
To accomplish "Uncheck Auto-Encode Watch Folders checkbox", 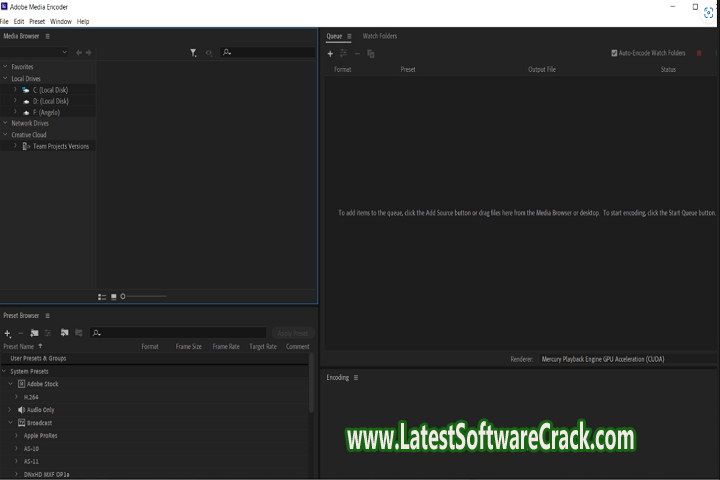I will pyautogui.click(x=614, y=53).
